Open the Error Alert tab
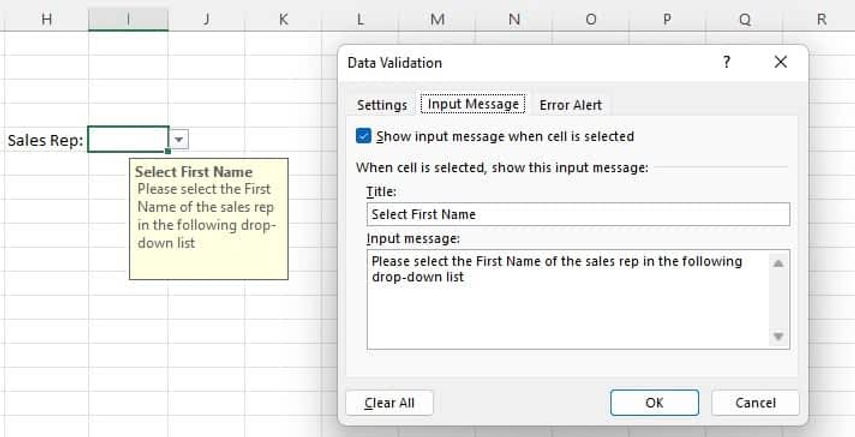This screenshot has width=855, height=437. pos(570,105)
